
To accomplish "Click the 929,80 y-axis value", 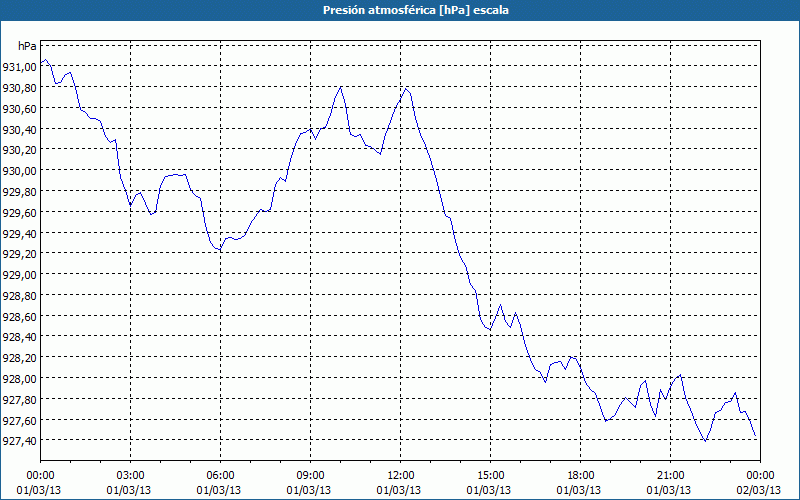I will [x=19, y=191].
